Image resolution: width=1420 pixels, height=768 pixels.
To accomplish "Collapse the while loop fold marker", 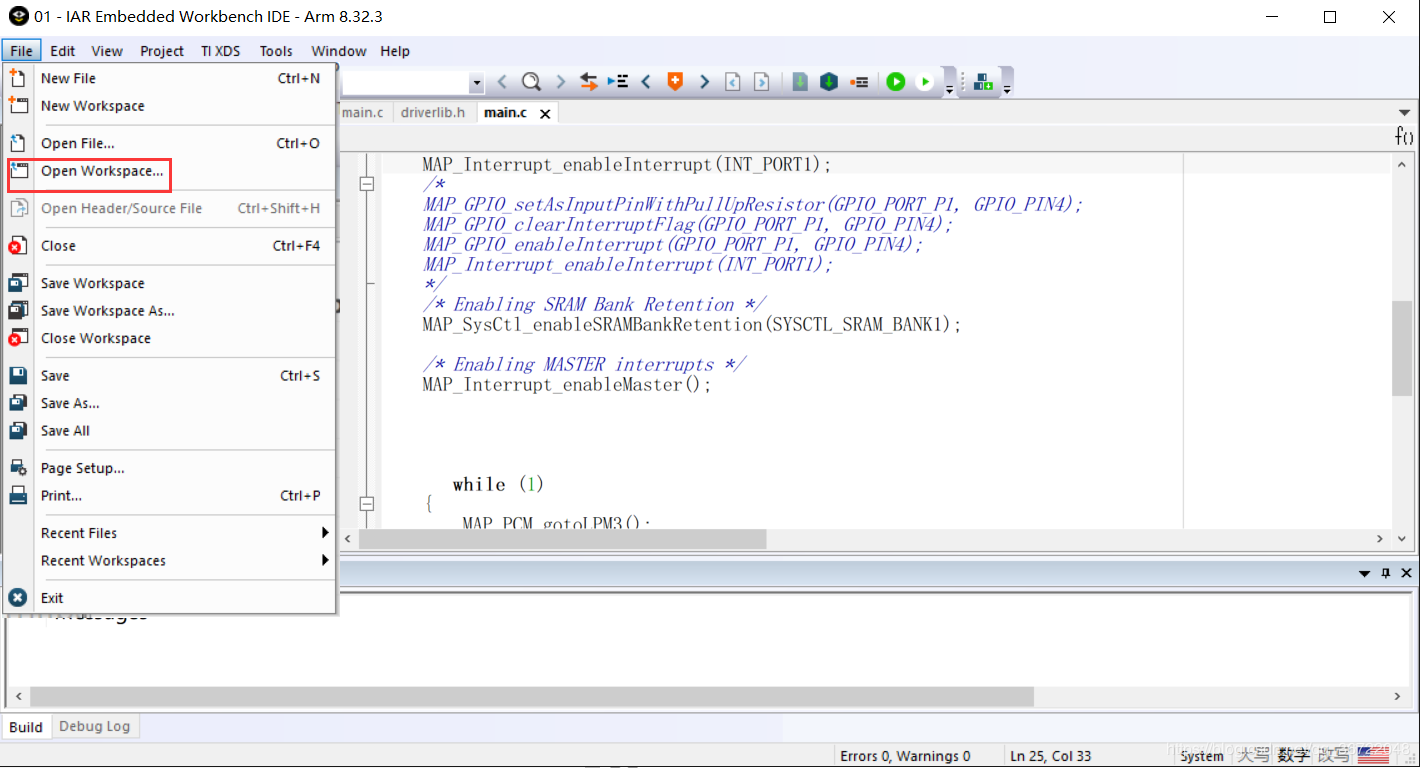I will tap(367, 504).
